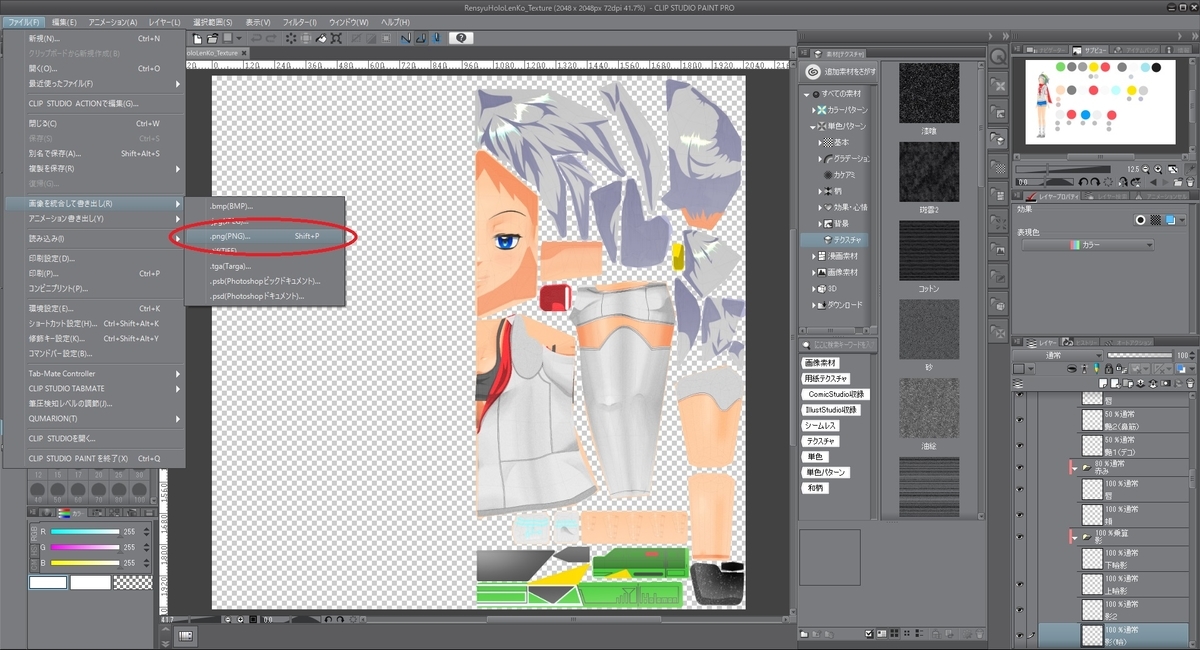Screen dimensions: 1200x650
Task: Select the コットン texture thumbnail
Action: coord(929,249)
